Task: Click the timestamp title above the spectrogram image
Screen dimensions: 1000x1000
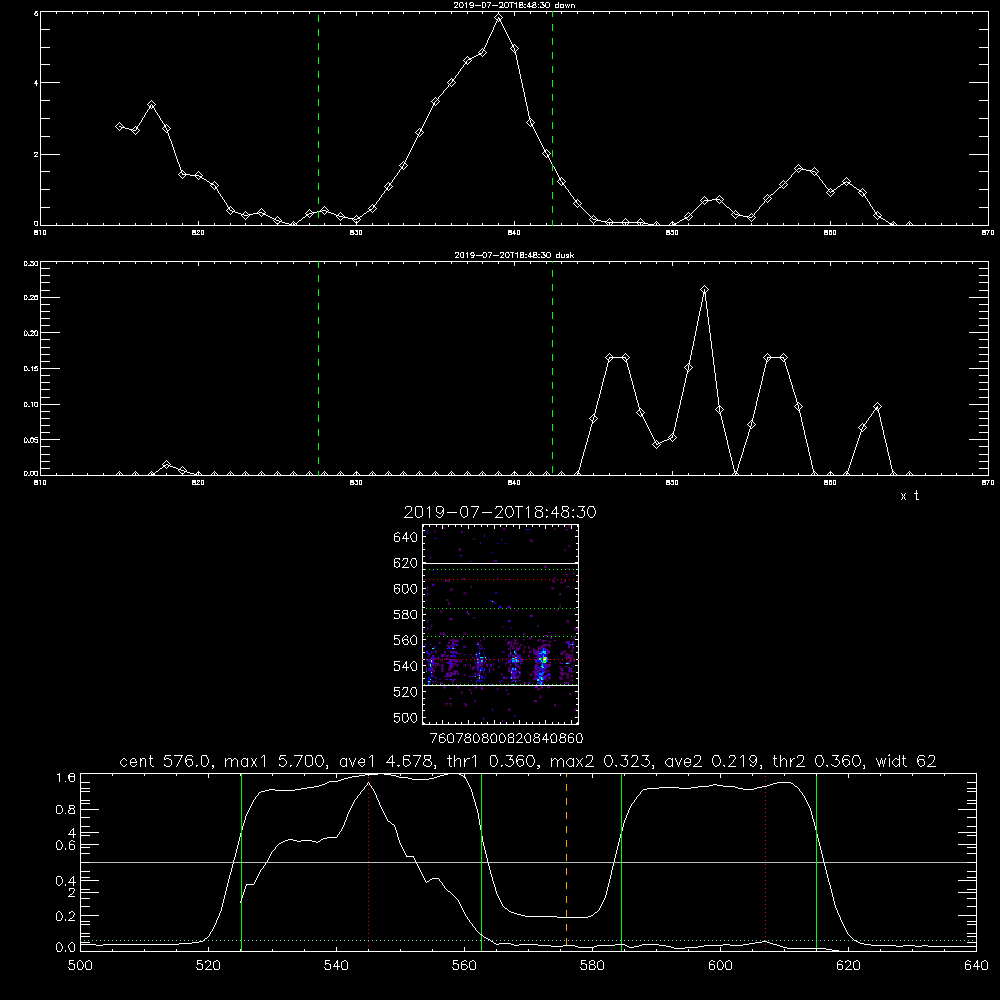Action: pyautogui.click(x=500, y=513)
